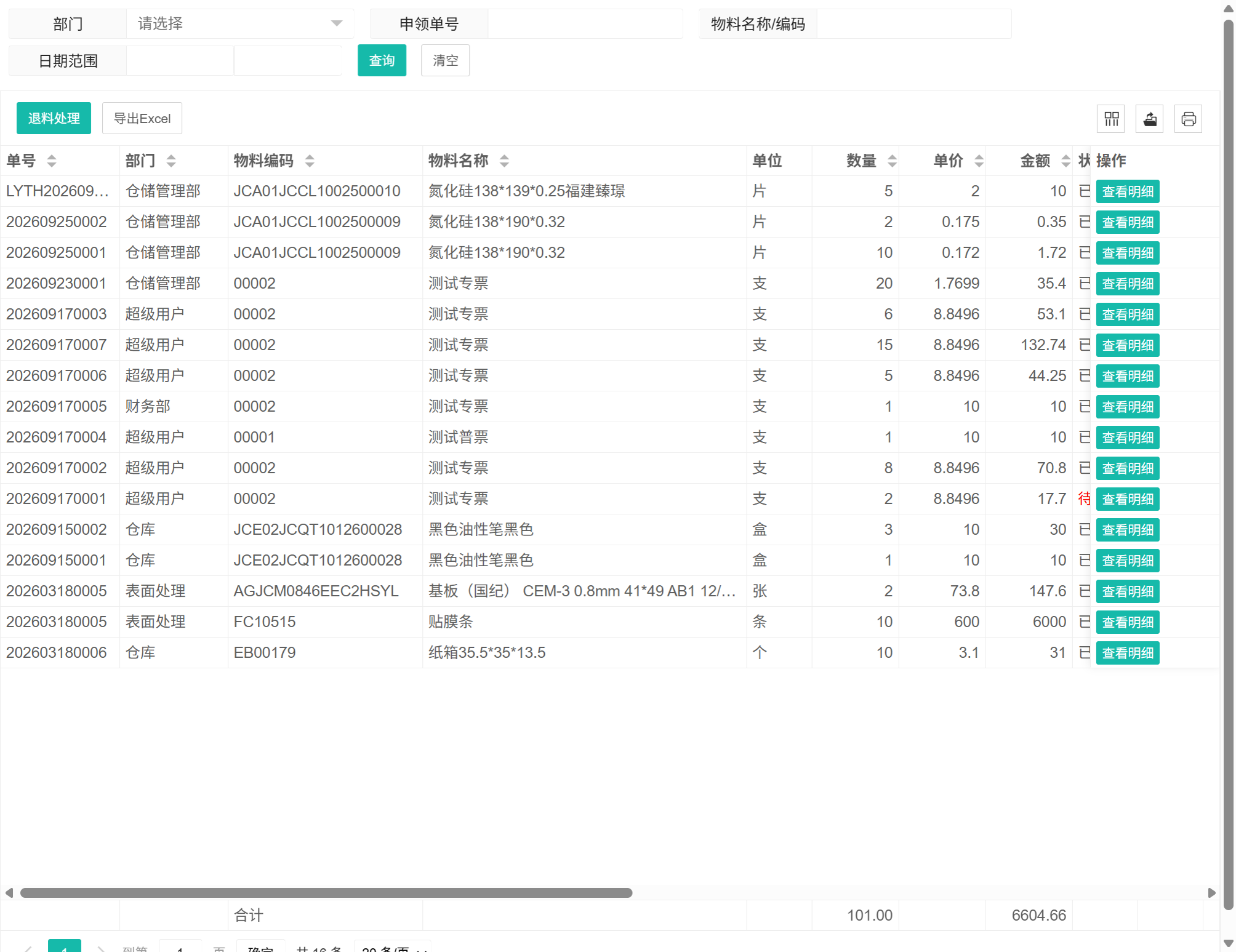View details for order 202609250001

coord(1128,253)
